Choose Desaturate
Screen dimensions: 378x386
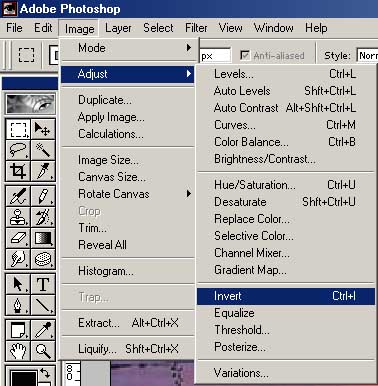tap(286, 202)
